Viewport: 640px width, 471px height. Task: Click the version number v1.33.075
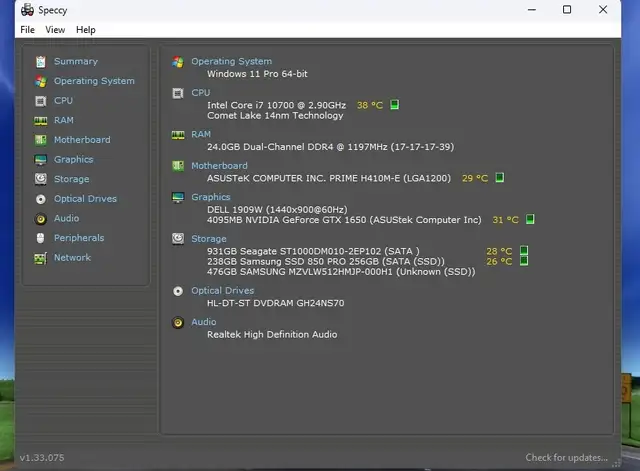pos(42,458)
